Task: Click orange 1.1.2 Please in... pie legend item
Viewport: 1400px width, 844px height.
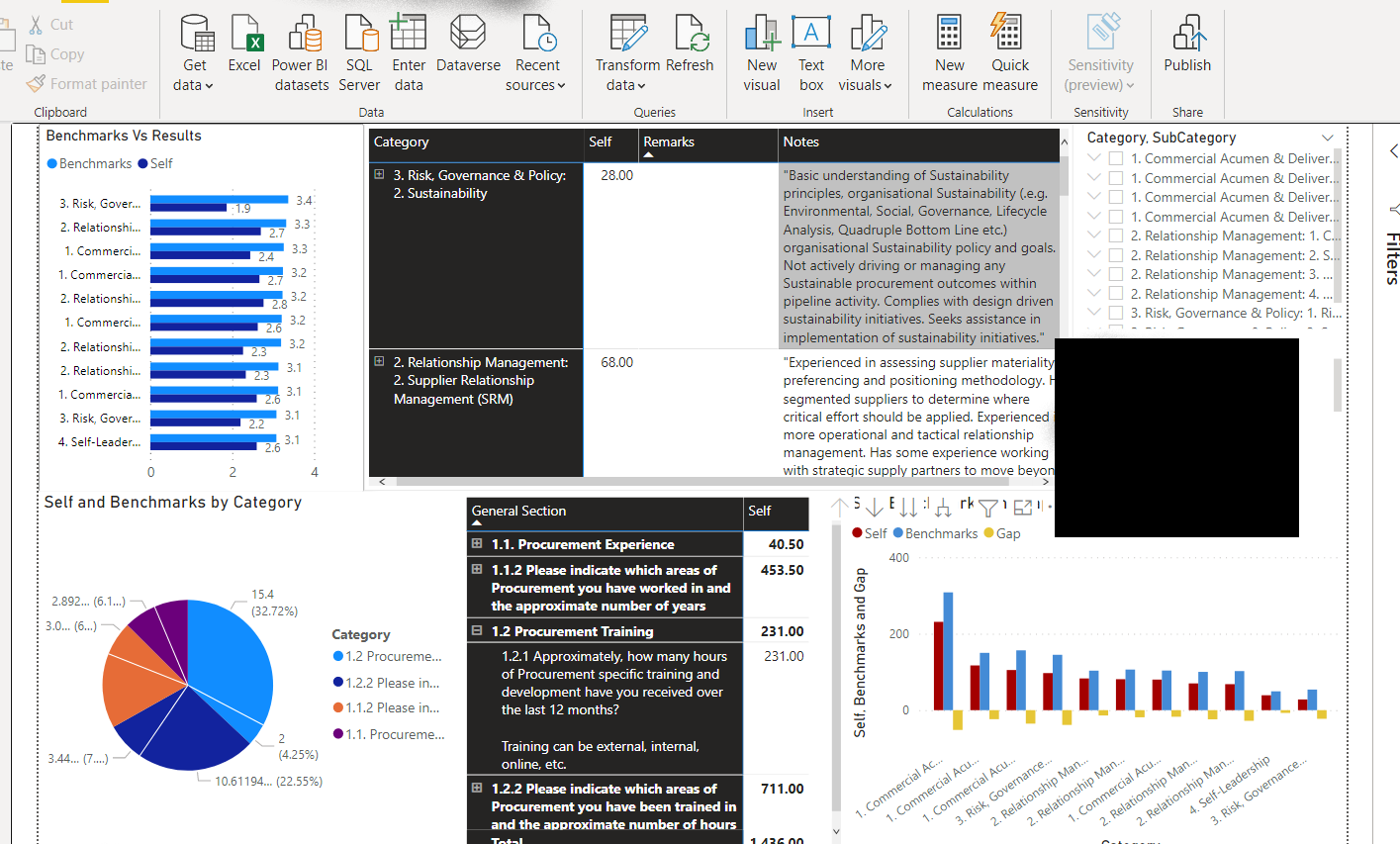Action: click(386, 707)
